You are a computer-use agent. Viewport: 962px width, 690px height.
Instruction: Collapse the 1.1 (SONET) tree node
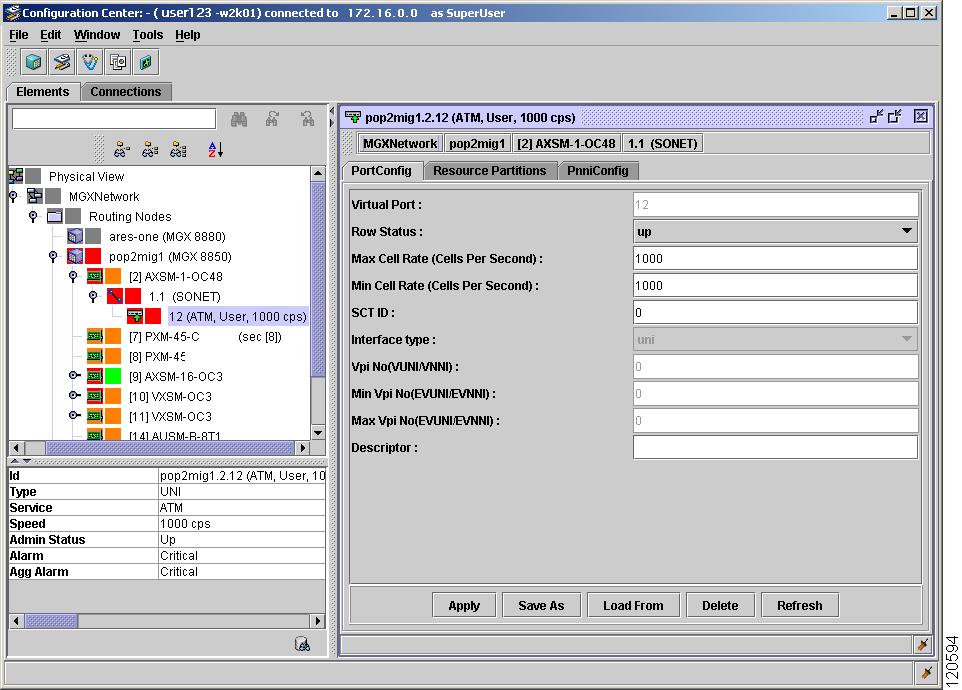(93, 297)
